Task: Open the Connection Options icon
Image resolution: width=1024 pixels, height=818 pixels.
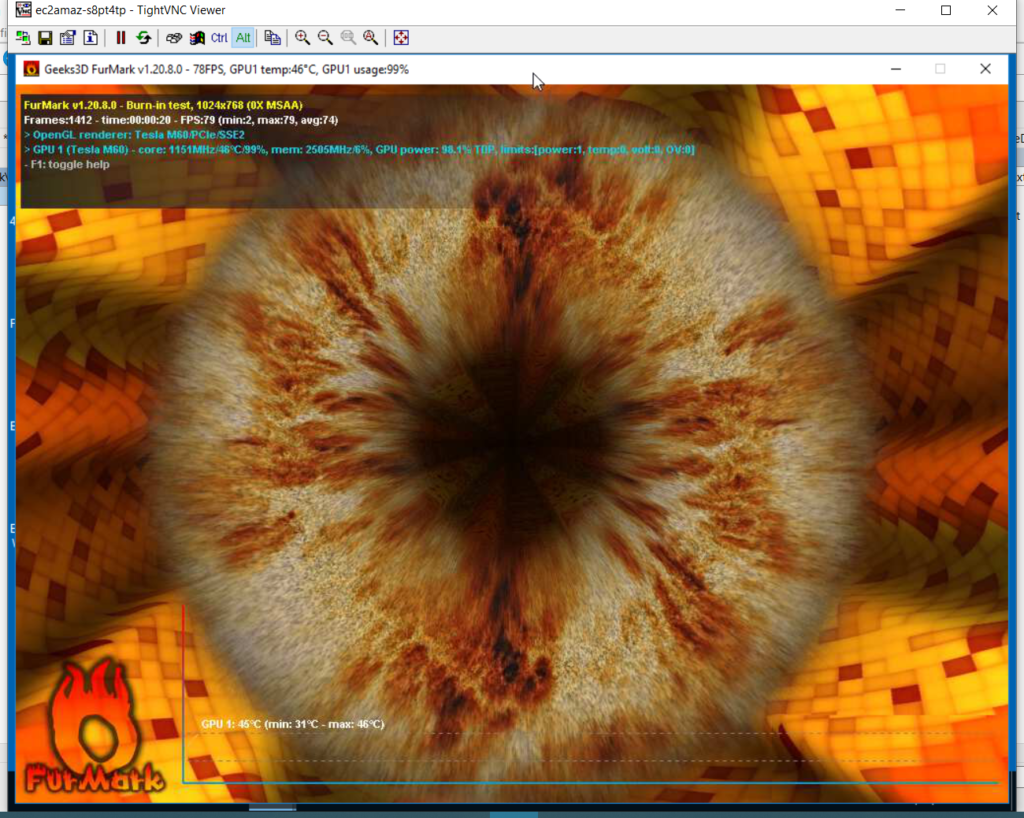Action: click(x=67, y=38)
